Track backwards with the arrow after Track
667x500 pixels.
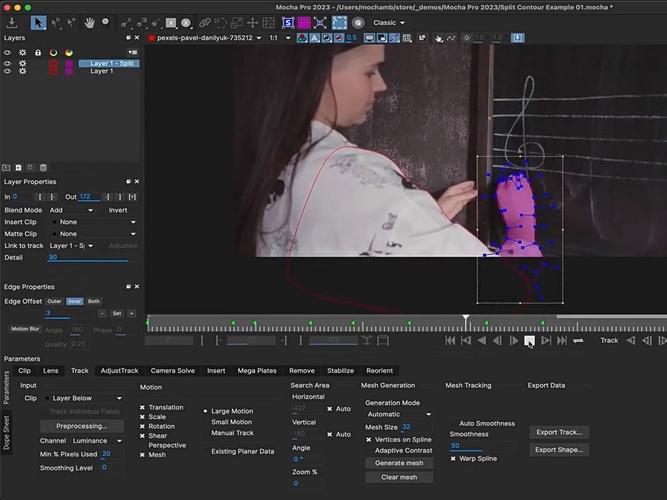631,340
